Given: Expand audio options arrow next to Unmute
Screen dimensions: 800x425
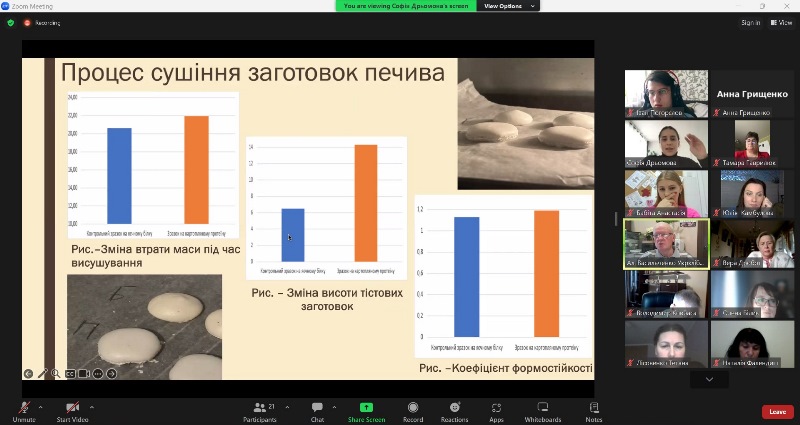Looking at the screenshot, I should coord(40,408).
